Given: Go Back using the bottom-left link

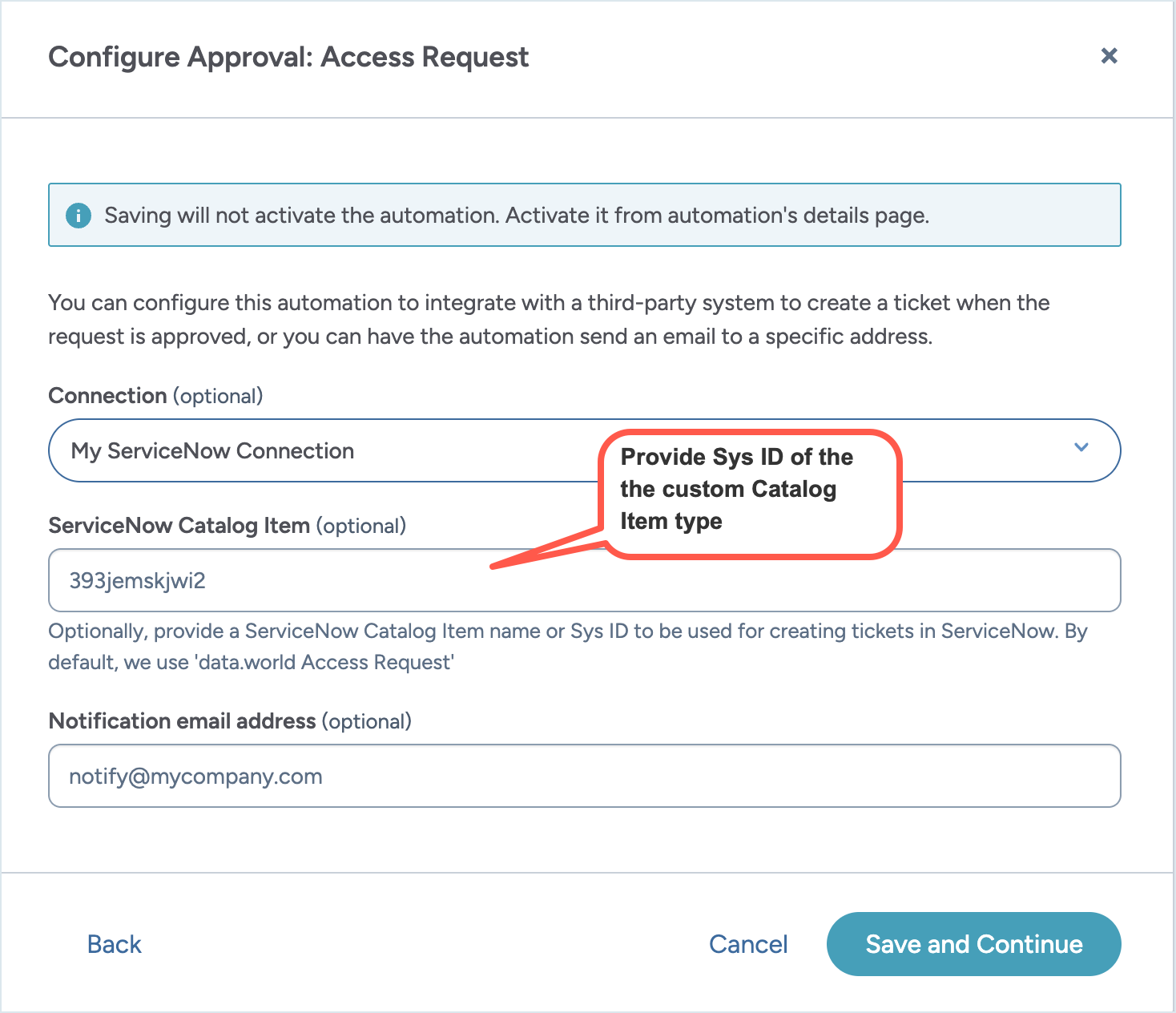Looking at the screenshot, I should 113,943.
